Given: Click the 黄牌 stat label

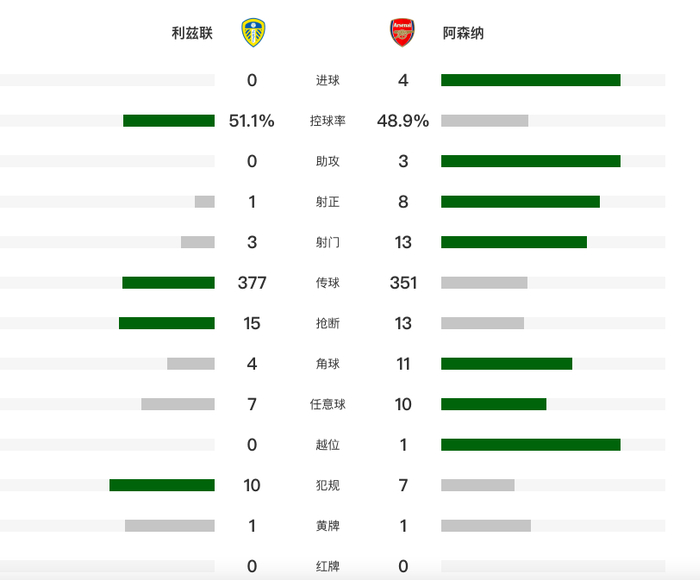Looking at the screenshot, I should [x=327, y=526].
